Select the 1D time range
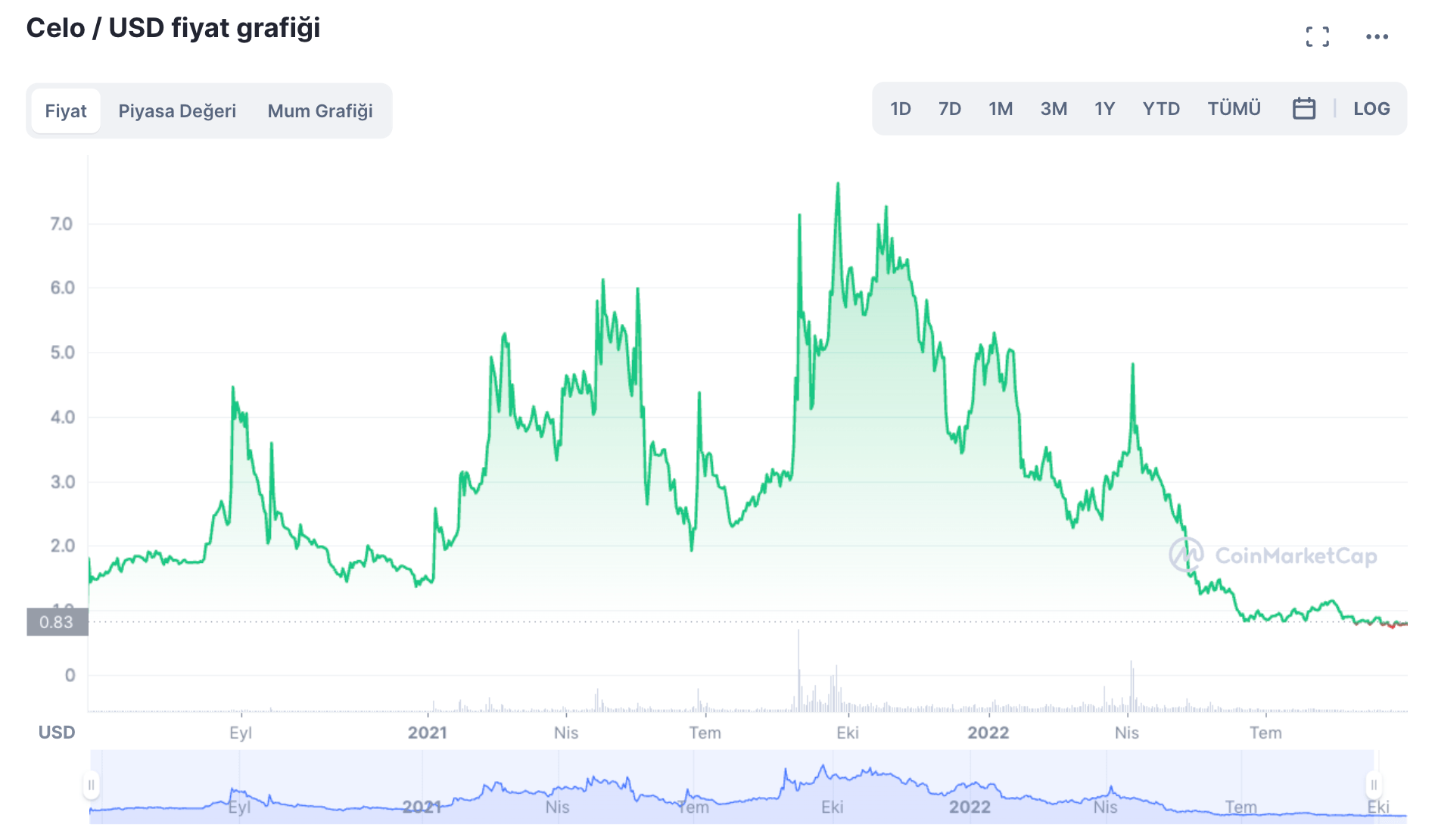The image size is (1435, 840). pos(901,109)
